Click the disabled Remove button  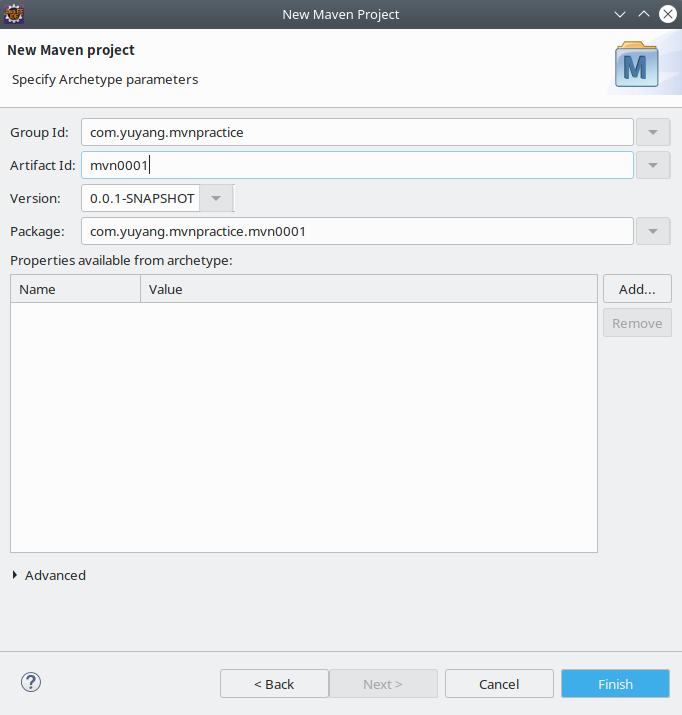pyautogui.click(x=637, y=323)
